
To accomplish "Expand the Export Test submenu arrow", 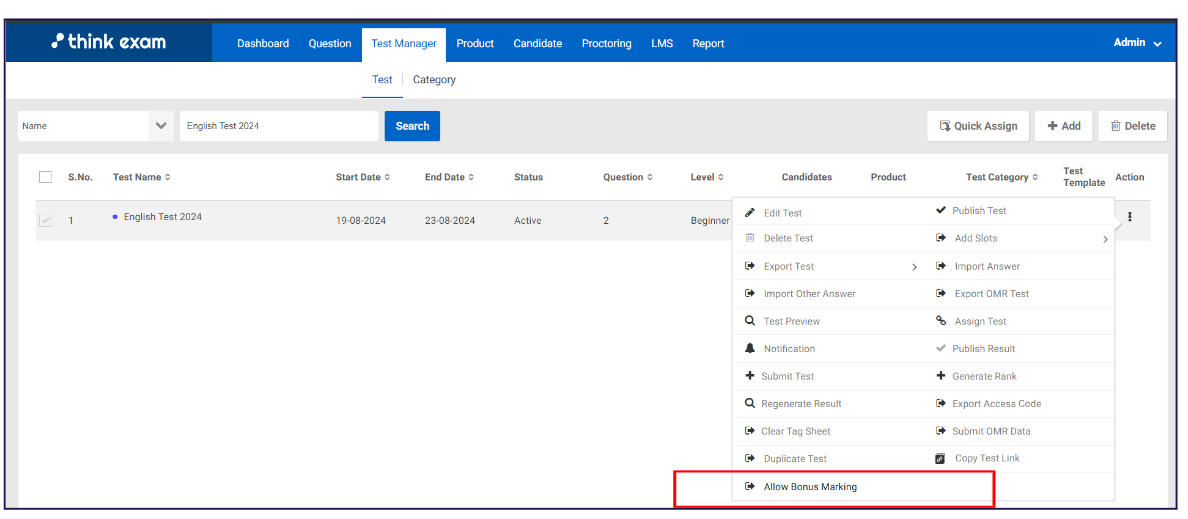I will 914,267.
